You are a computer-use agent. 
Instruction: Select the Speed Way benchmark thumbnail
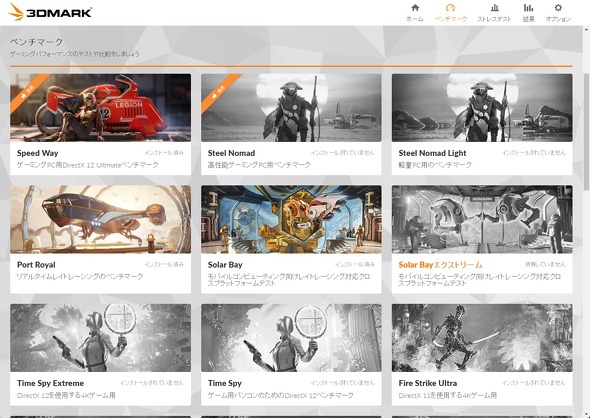pos(100,108)
